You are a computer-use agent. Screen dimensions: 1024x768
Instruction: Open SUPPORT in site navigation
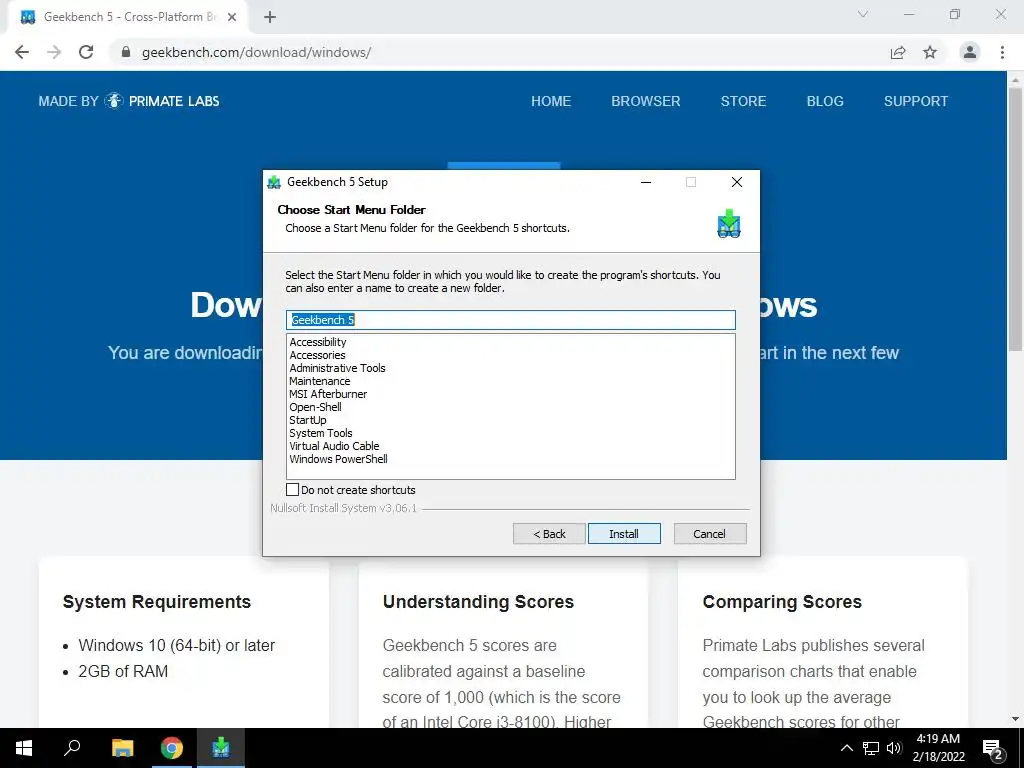point(916,101)
